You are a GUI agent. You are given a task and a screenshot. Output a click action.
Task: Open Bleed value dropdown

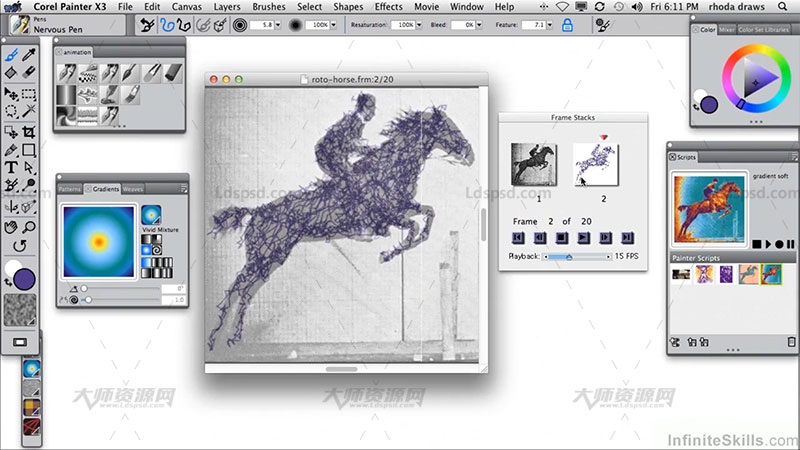[479, 25]
